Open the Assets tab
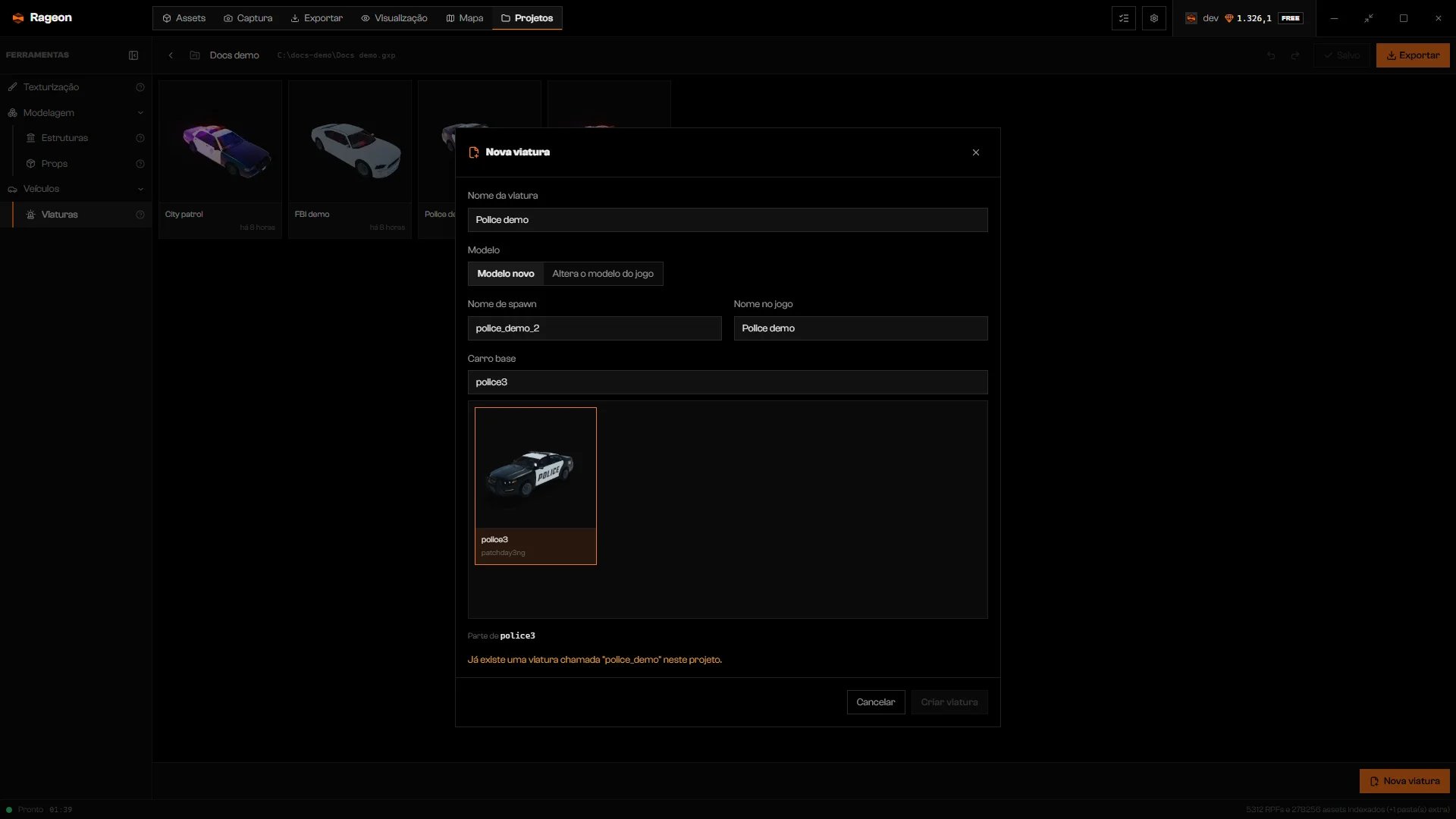The width and height of the screenshot is (1456, 819). (184, 18)
